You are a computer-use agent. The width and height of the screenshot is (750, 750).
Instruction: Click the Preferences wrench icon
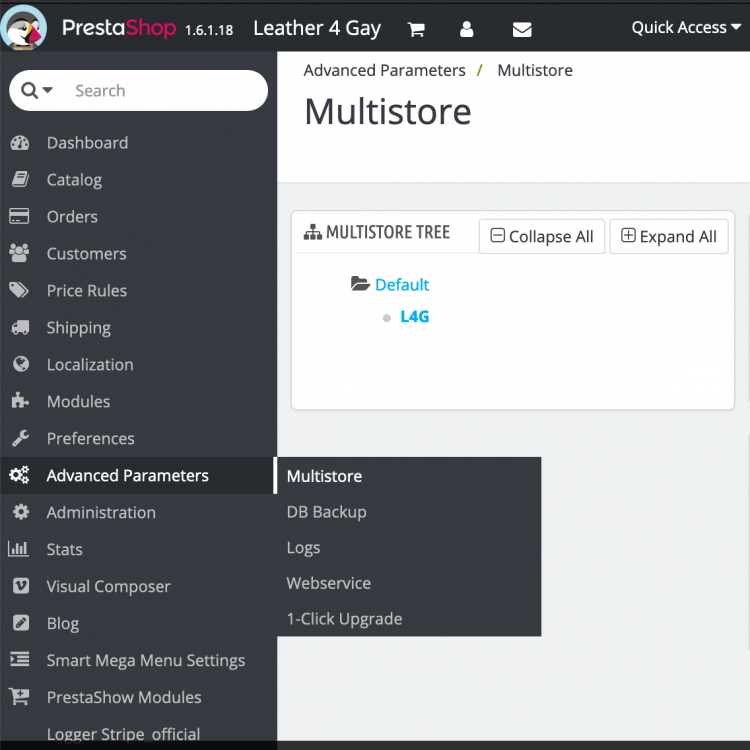tap(20, 438)
